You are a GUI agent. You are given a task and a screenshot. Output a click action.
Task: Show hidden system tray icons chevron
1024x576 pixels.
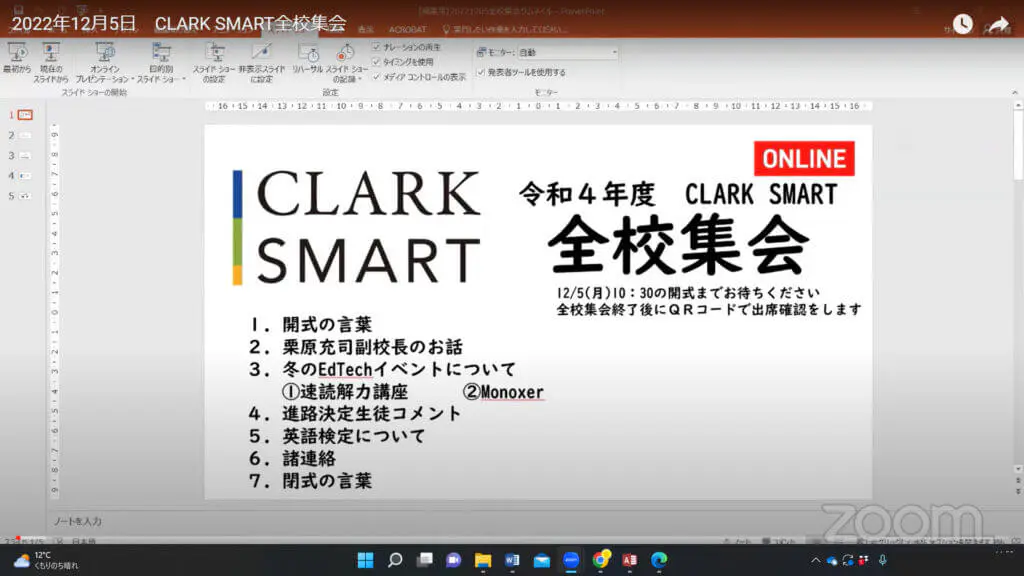815,560
